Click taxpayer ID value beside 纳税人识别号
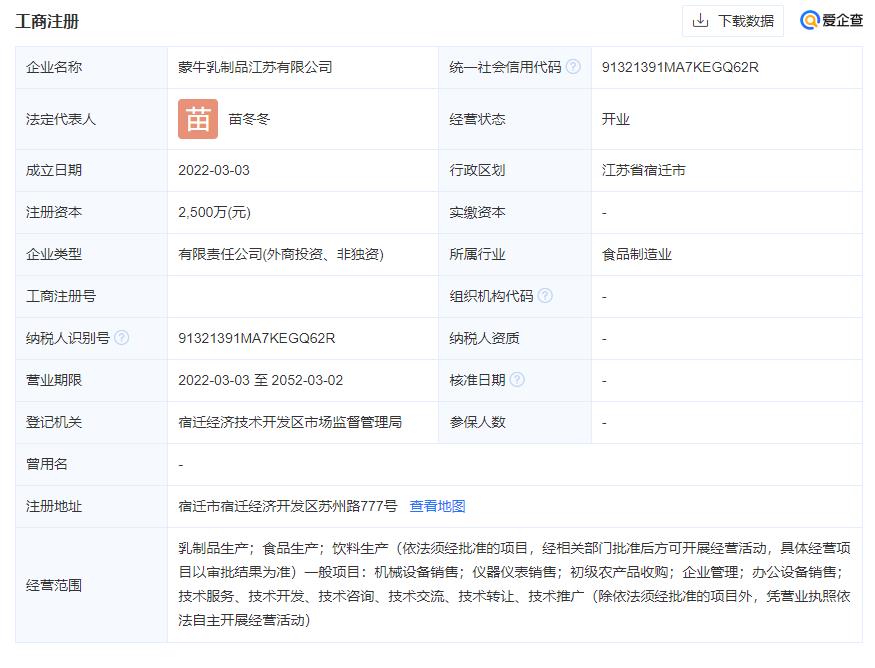The image size is (875, 668). point(257,338)
